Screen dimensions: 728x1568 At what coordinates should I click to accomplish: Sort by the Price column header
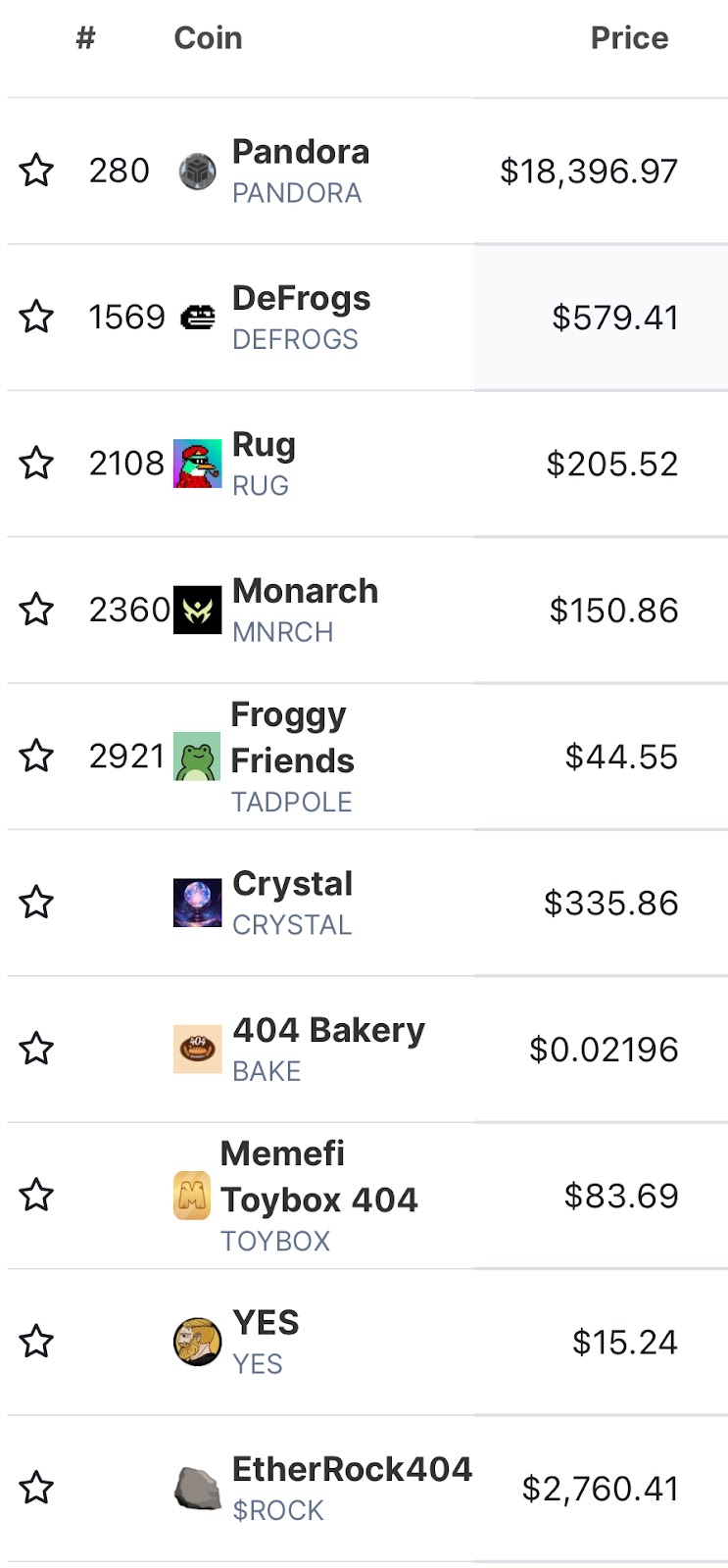point(629,38)
